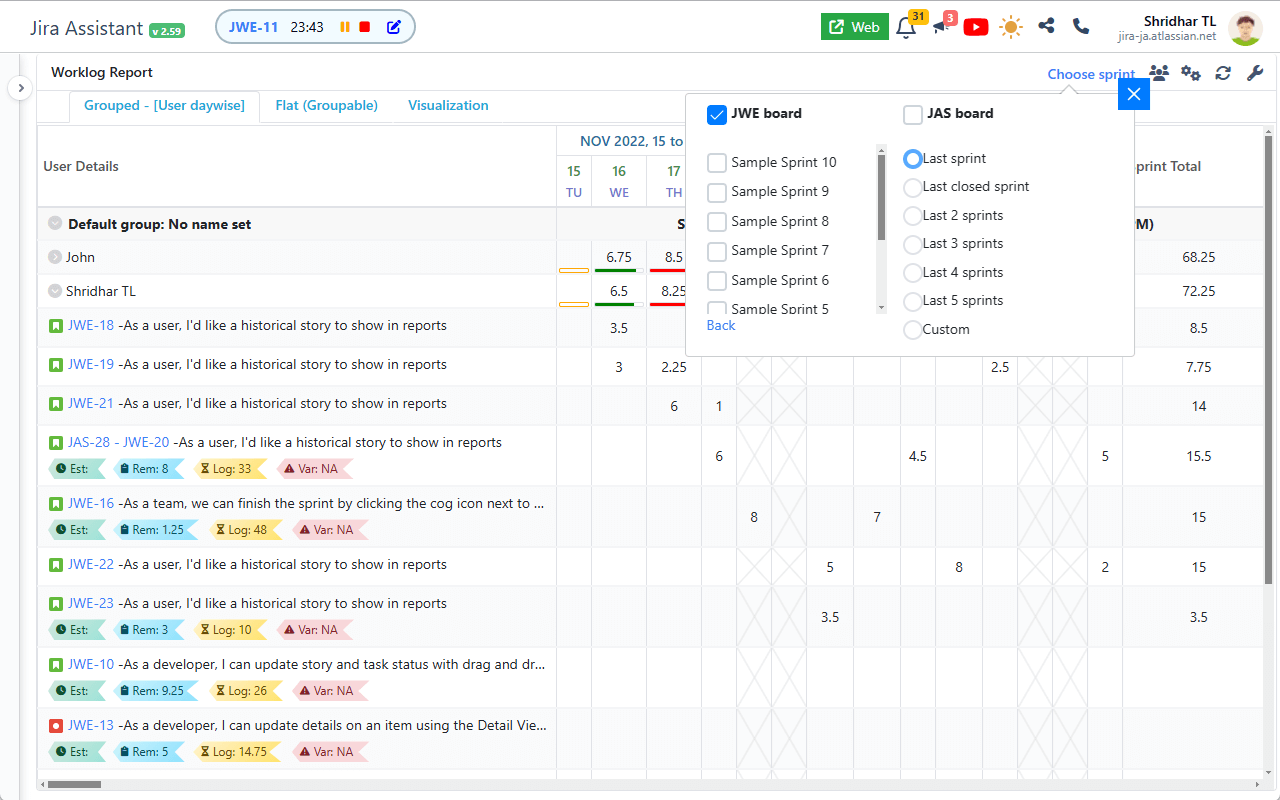Select the Last 2 sprints radio button
Image resolution: width=1280 pixels, height=800 pixels.
tap(912, 215)
